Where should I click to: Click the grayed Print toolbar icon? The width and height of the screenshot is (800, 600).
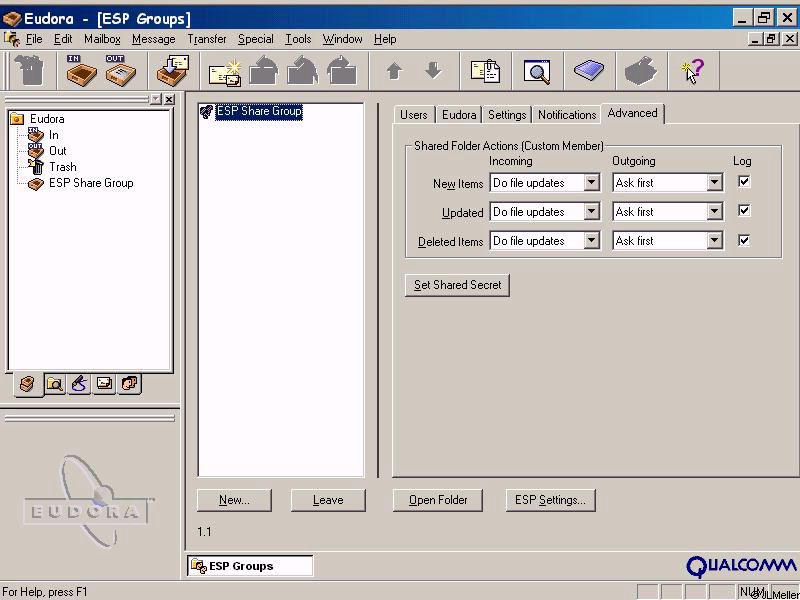point(641,70)
